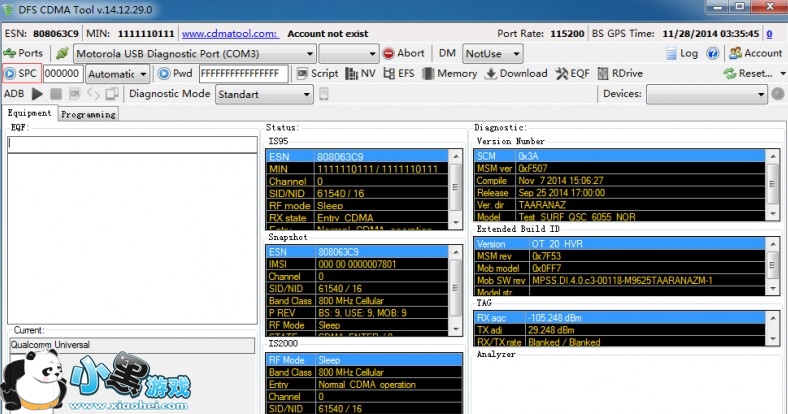Click the SPC code input field
This screenshot has width=788, height=414.
[x=61, y=73]
